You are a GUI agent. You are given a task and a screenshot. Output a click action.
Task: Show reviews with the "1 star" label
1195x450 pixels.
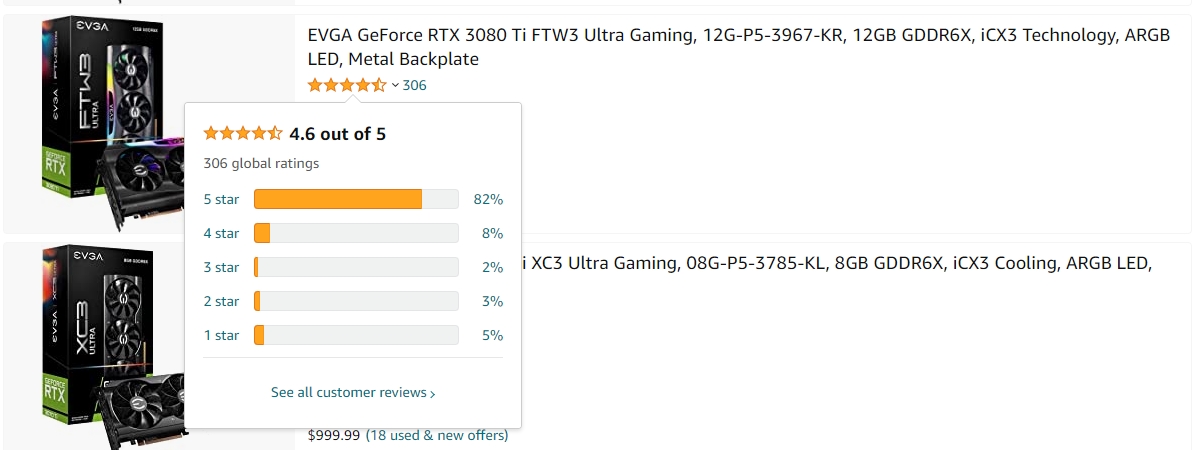point(221,335)
